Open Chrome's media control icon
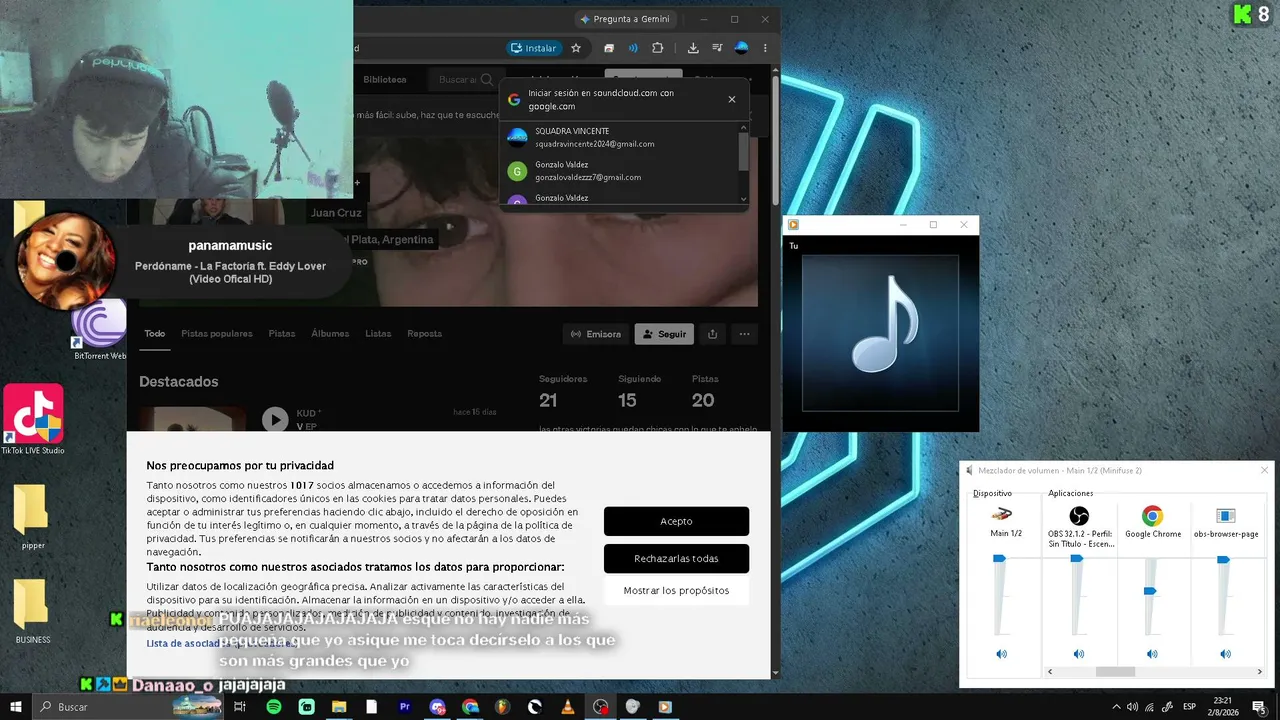 point(717,48)
